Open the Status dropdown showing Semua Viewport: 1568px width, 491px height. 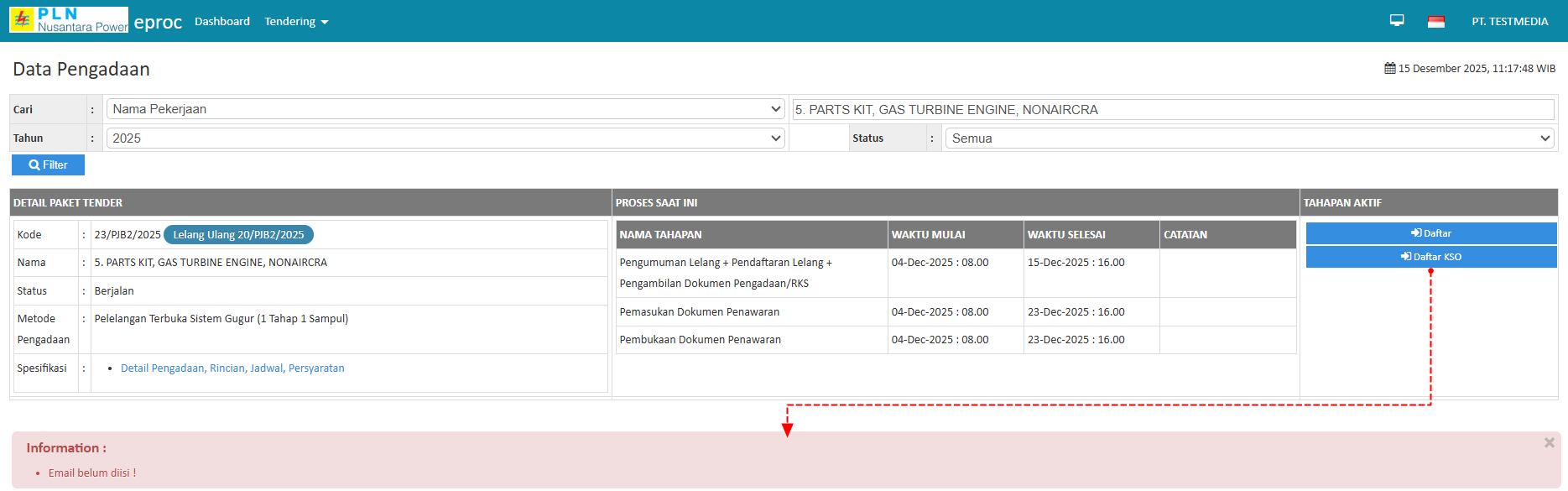(x=1249, y=138)
